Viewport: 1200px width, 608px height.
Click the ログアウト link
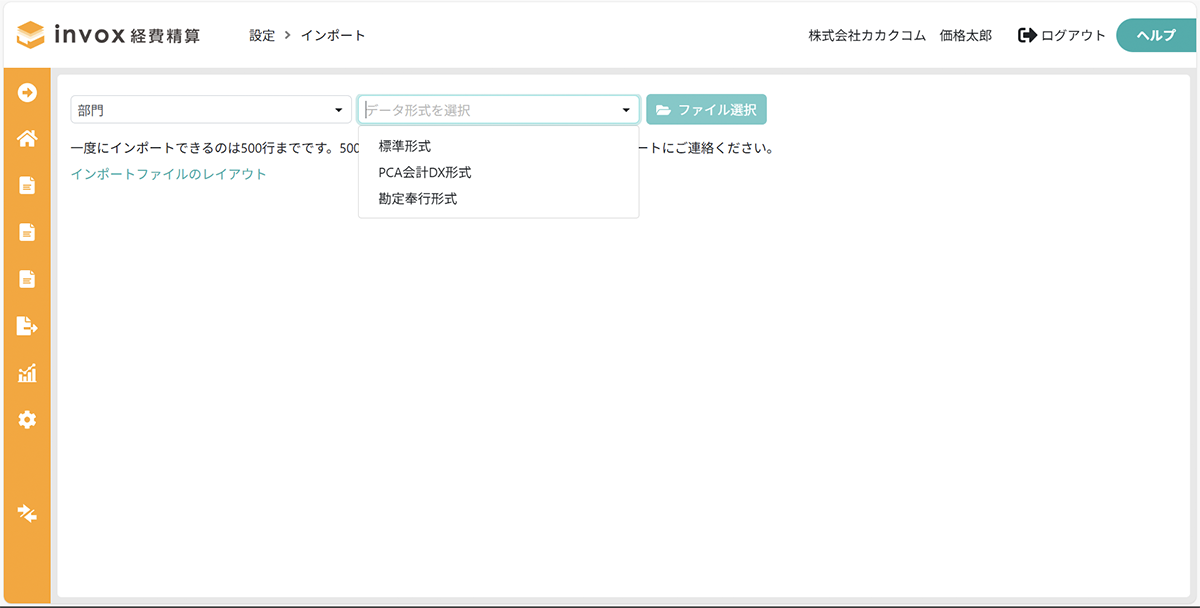tap(1062, 35)
